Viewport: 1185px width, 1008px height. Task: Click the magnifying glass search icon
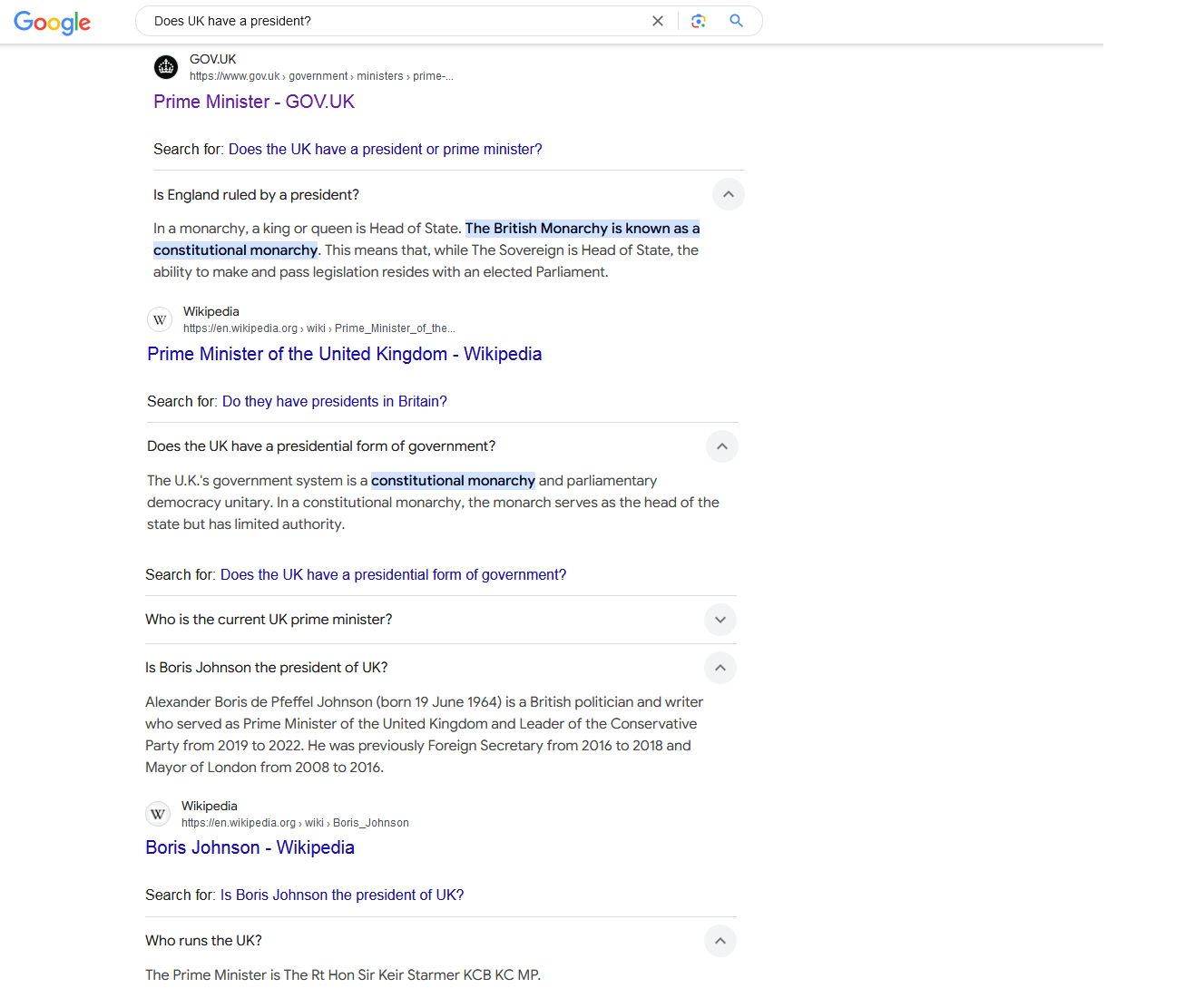point(737,21)
